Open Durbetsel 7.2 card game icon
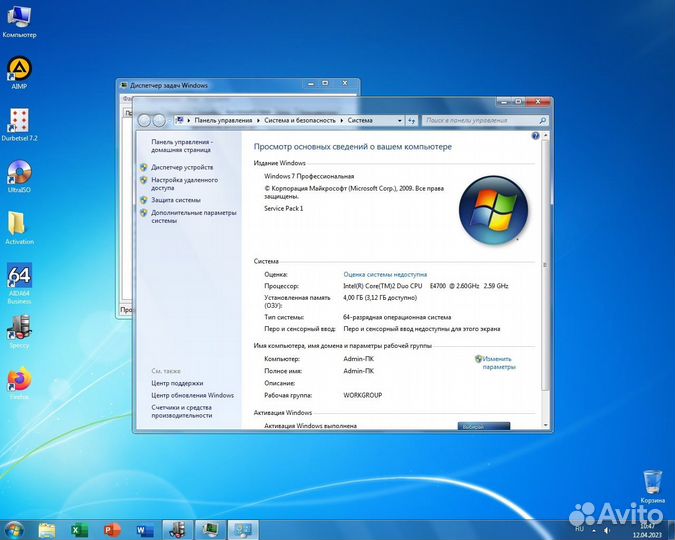The image size is (675, 540). click(x=19, y=125)
